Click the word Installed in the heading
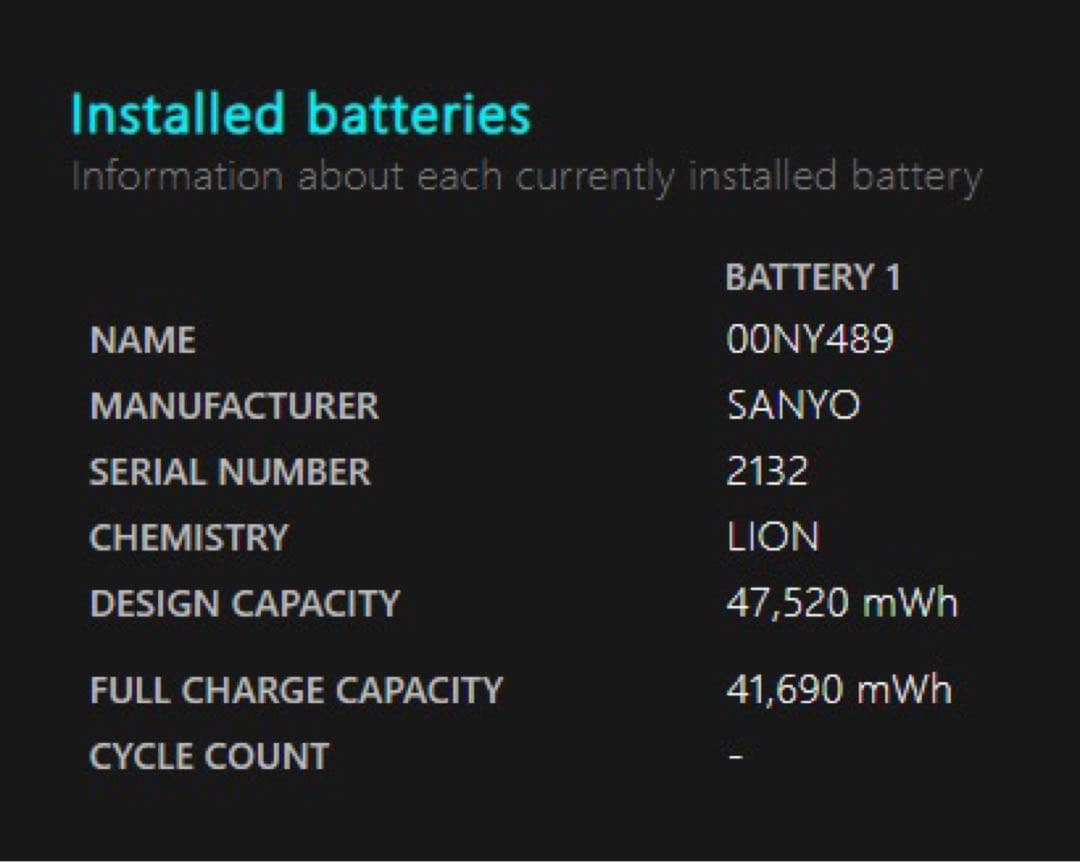 pos(178,114)
